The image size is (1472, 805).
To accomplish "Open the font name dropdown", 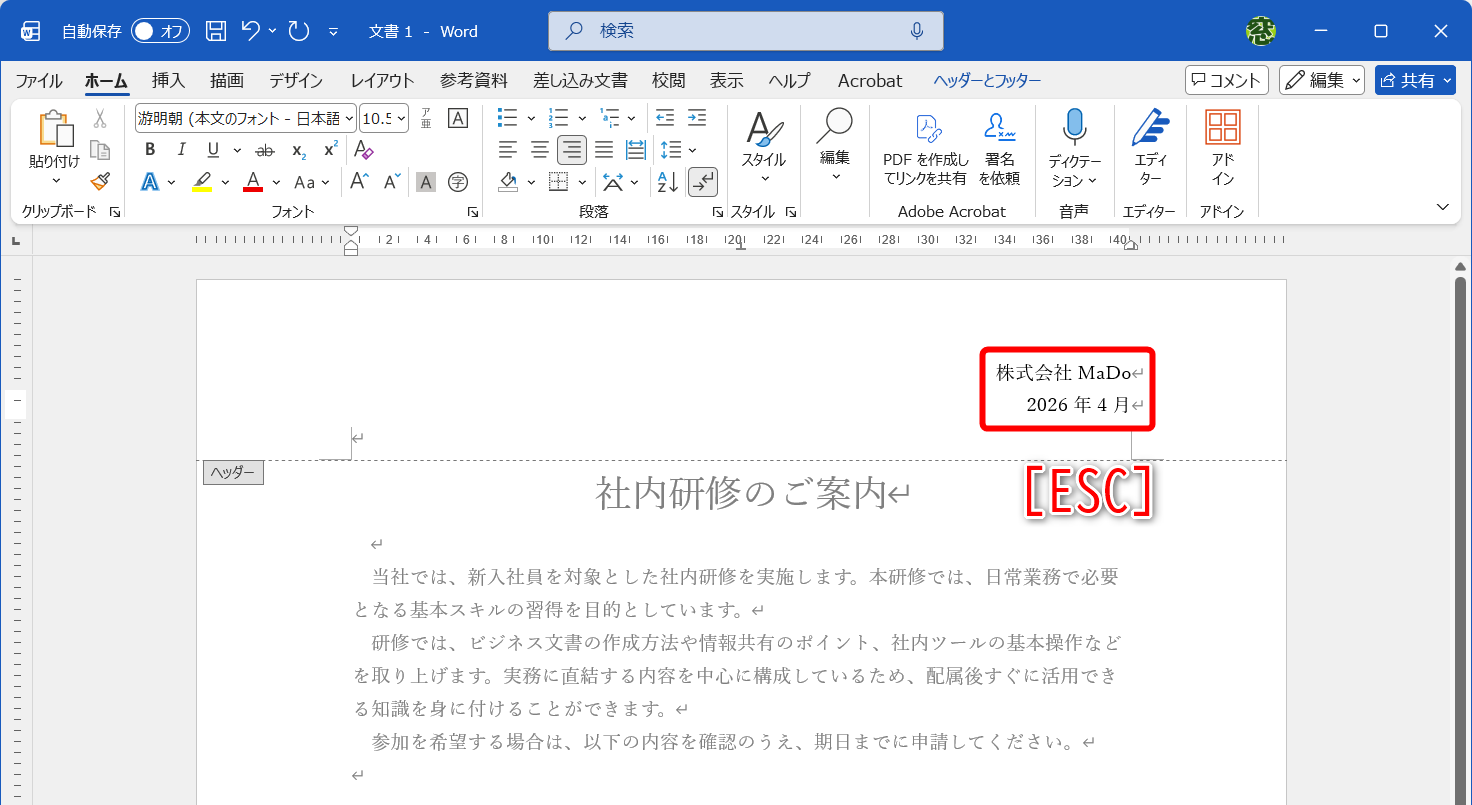I will [x=349, y=117].
